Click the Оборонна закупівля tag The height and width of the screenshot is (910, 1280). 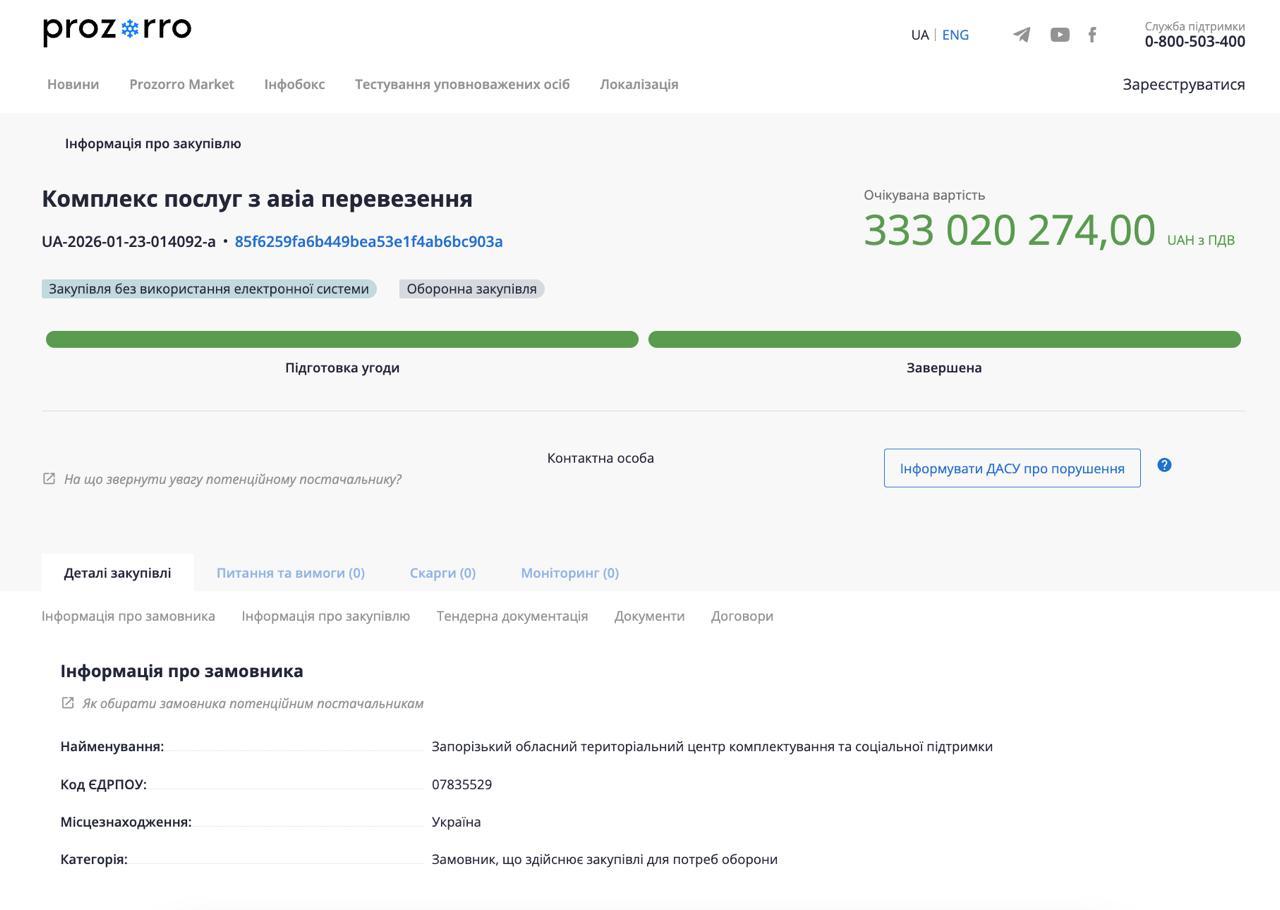[x=471, y=289]
